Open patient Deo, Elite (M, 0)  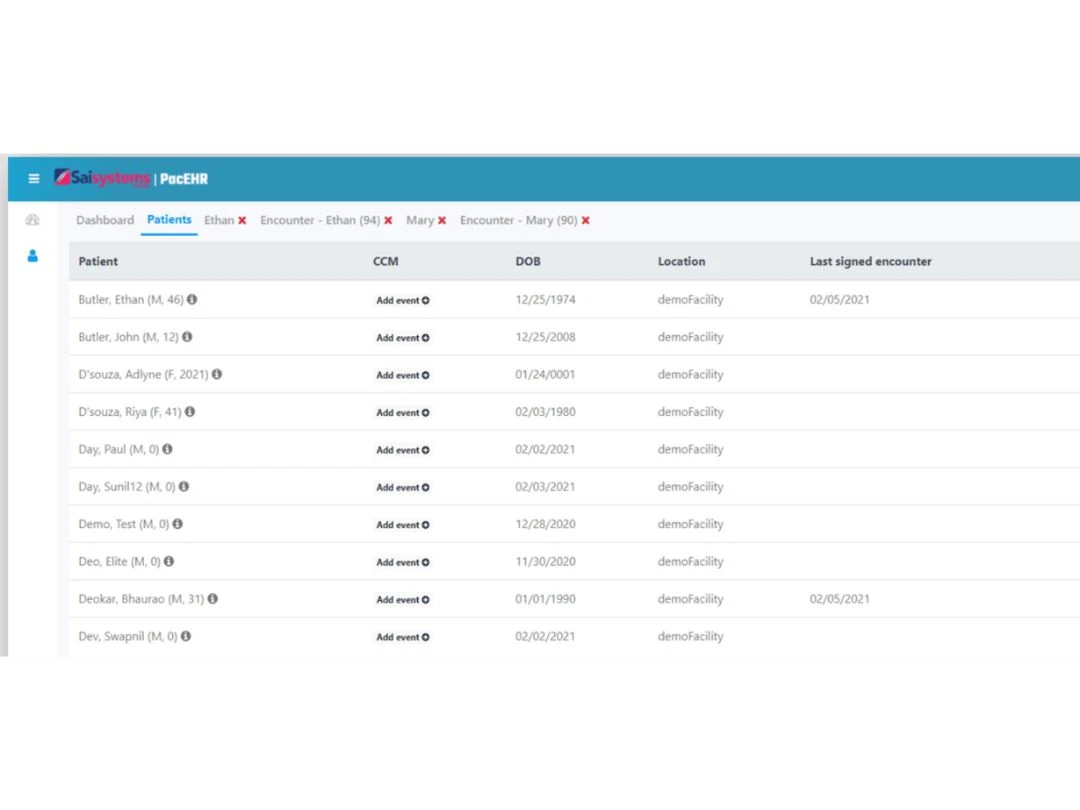pyautogui.click(x=119, y=561)
